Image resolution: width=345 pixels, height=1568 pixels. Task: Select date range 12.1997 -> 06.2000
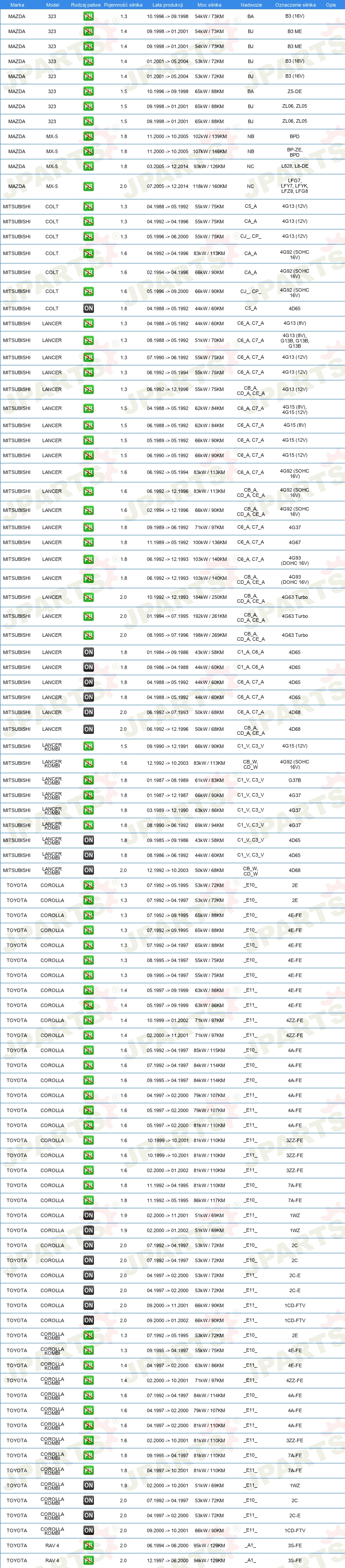coord(167,1560)
